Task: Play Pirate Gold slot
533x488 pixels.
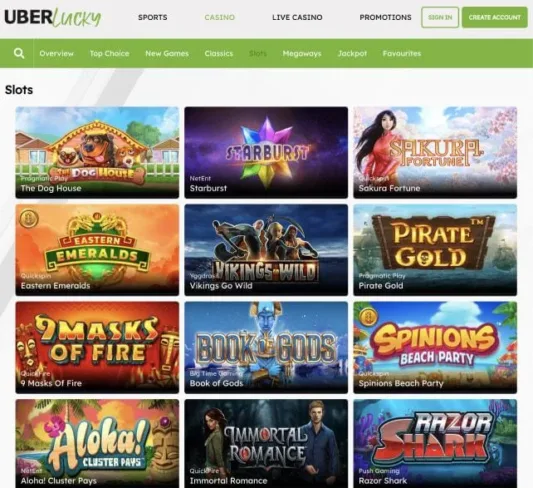Action: (435, 250)
